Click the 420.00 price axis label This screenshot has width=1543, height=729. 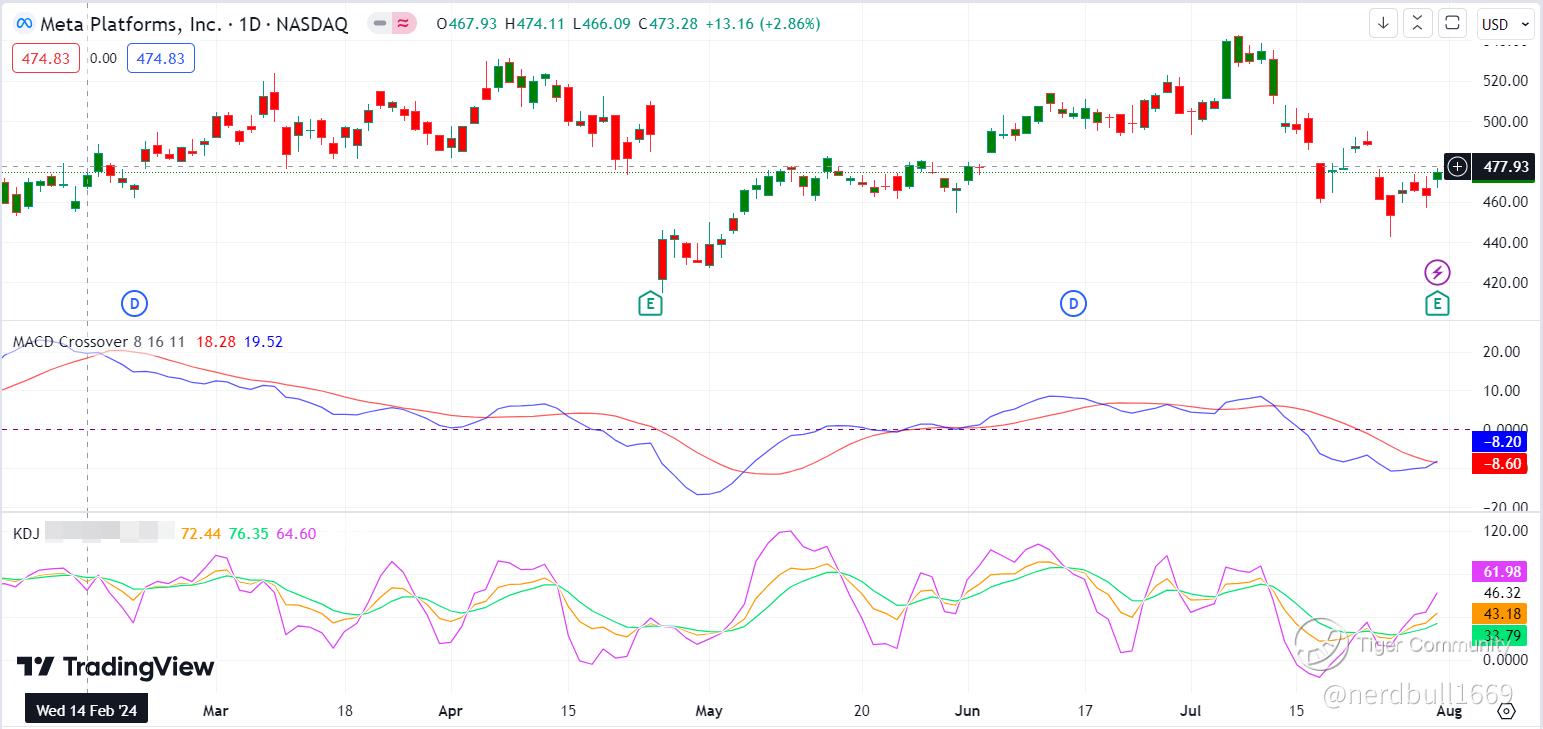[1506, 282]
